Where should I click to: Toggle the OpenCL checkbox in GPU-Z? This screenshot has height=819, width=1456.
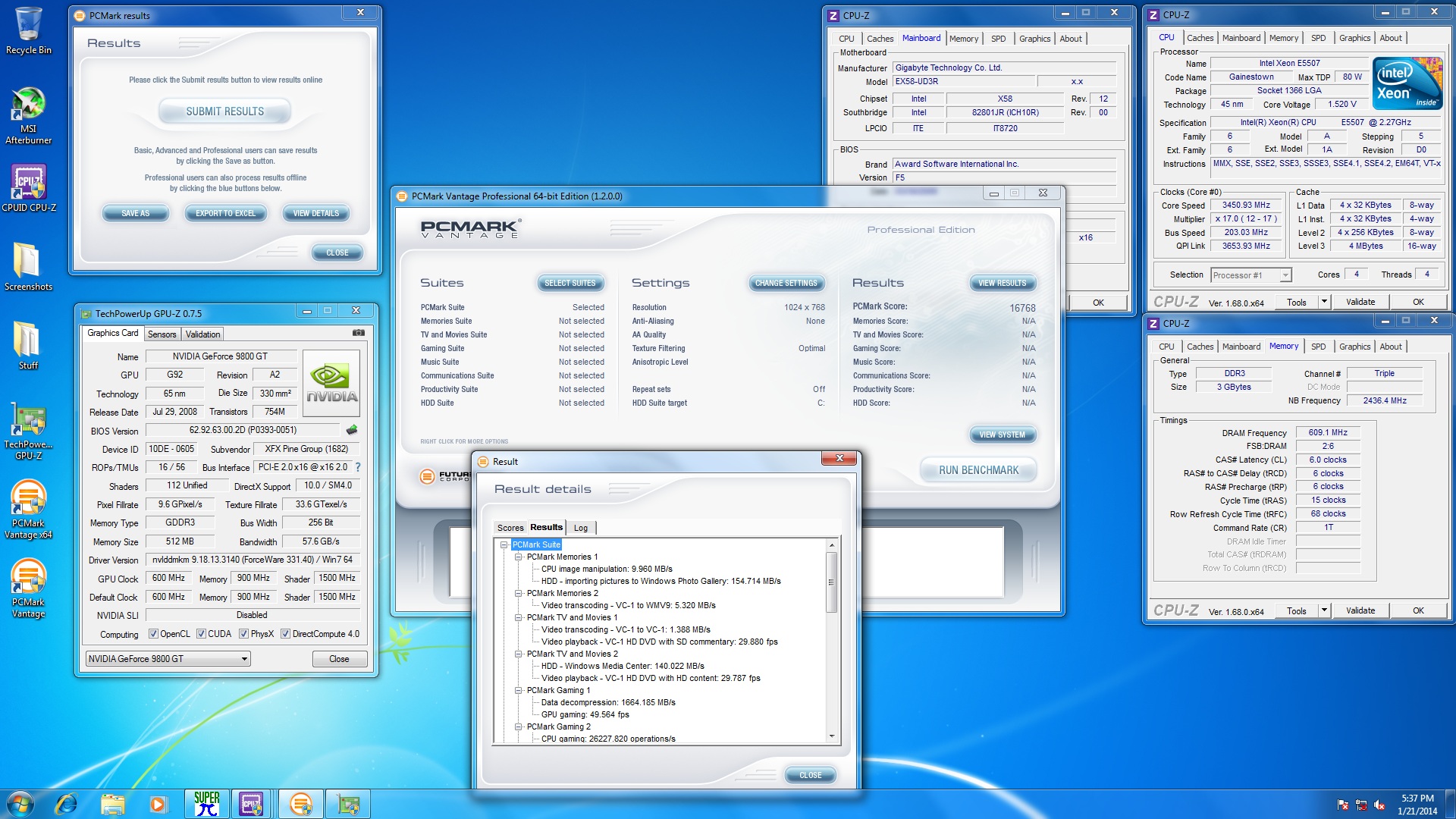(153, 634)
